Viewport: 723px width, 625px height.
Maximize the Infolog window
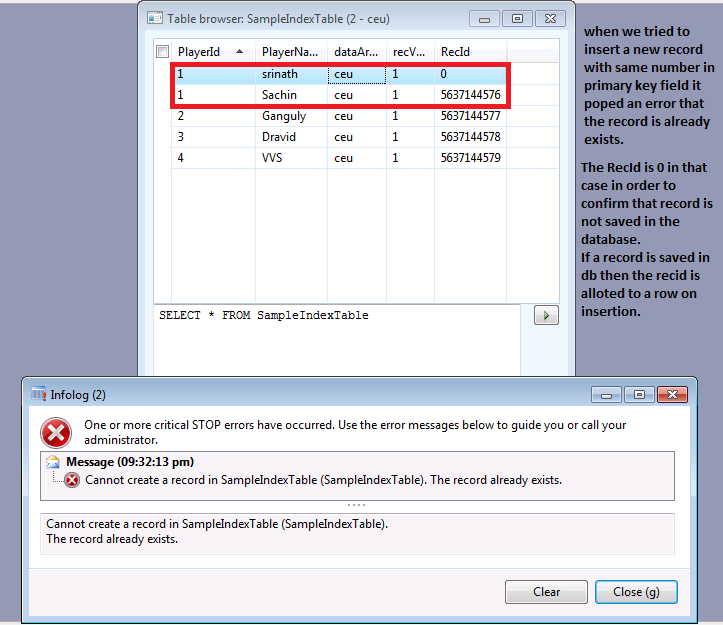tap(639, 395)
